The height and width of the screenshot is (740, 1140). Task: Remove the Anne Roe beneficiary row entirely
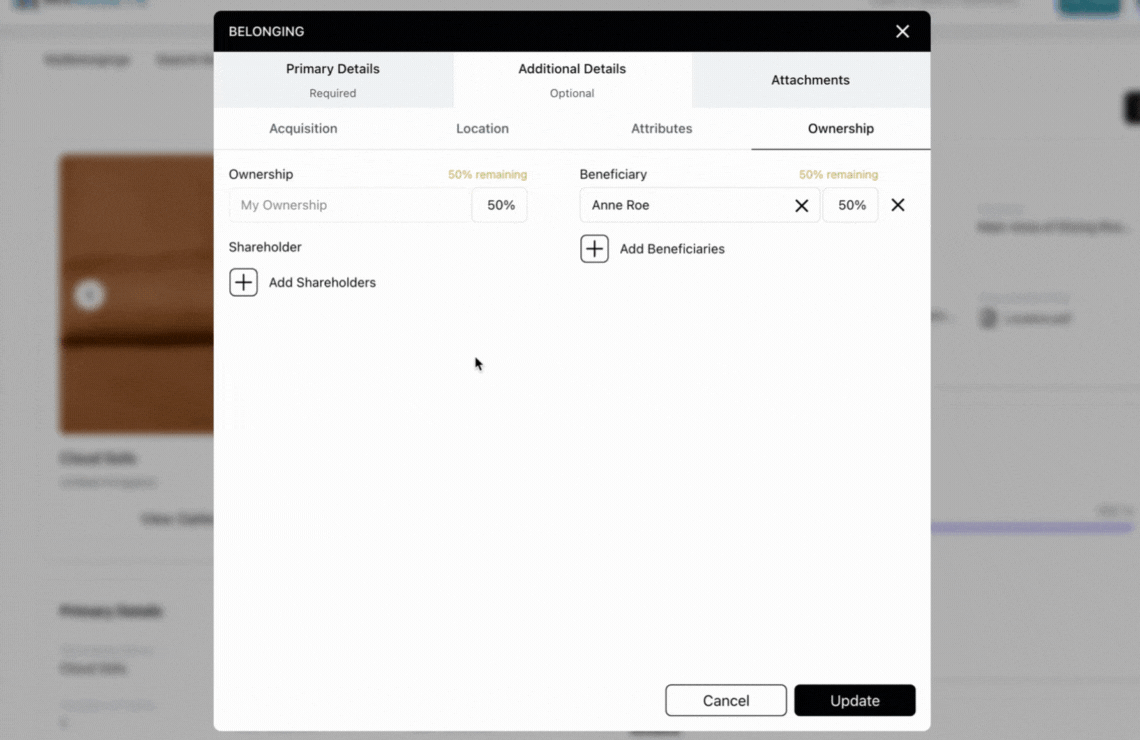[x=897, y=205]
